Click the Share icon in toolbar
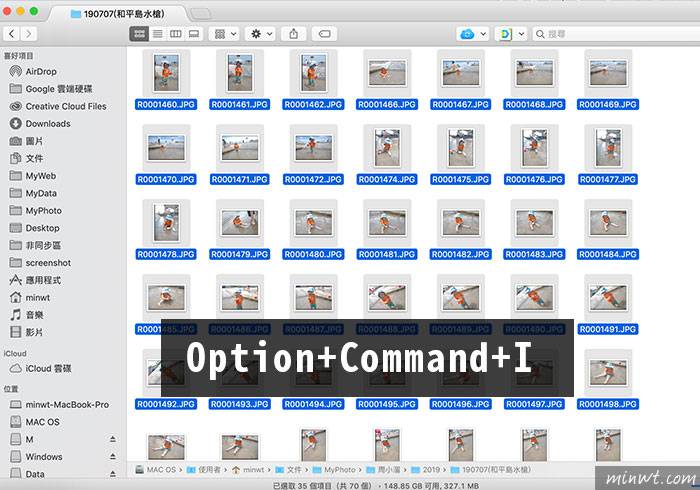Screen dimensions: 700x490 [293, 33]
